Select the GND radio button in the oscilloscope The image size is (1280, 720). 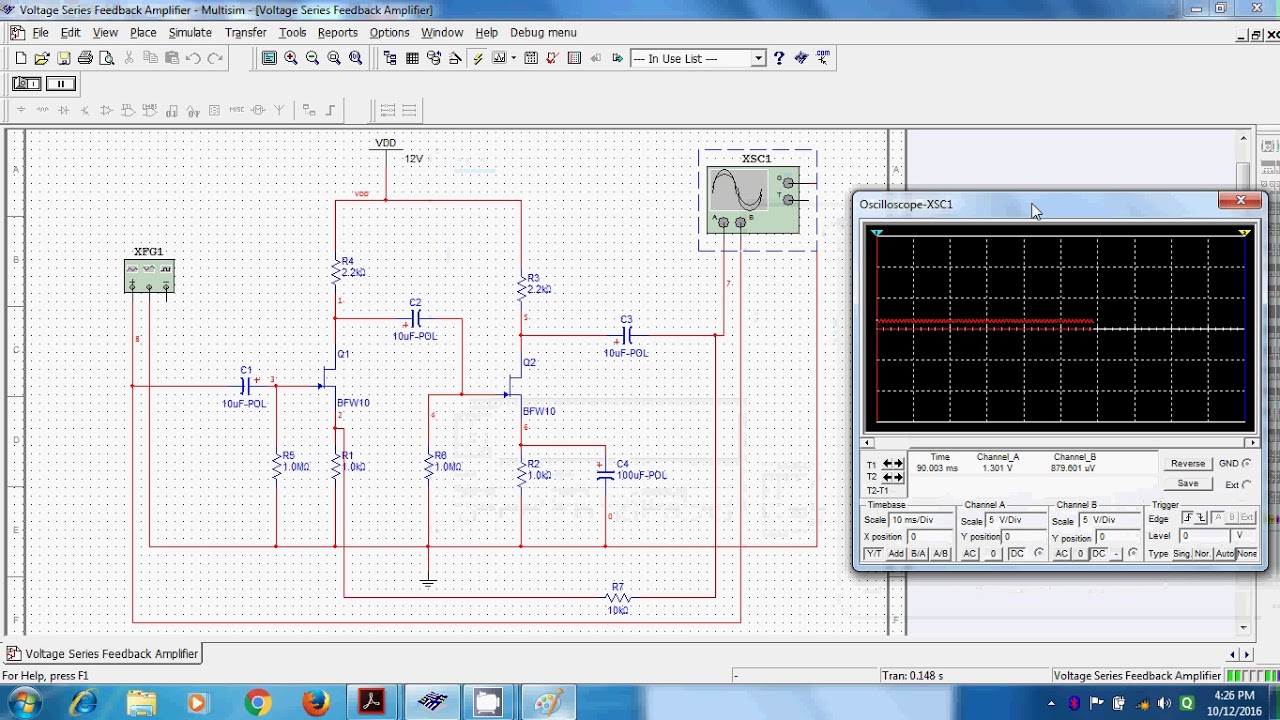(x=1246, y=464)
